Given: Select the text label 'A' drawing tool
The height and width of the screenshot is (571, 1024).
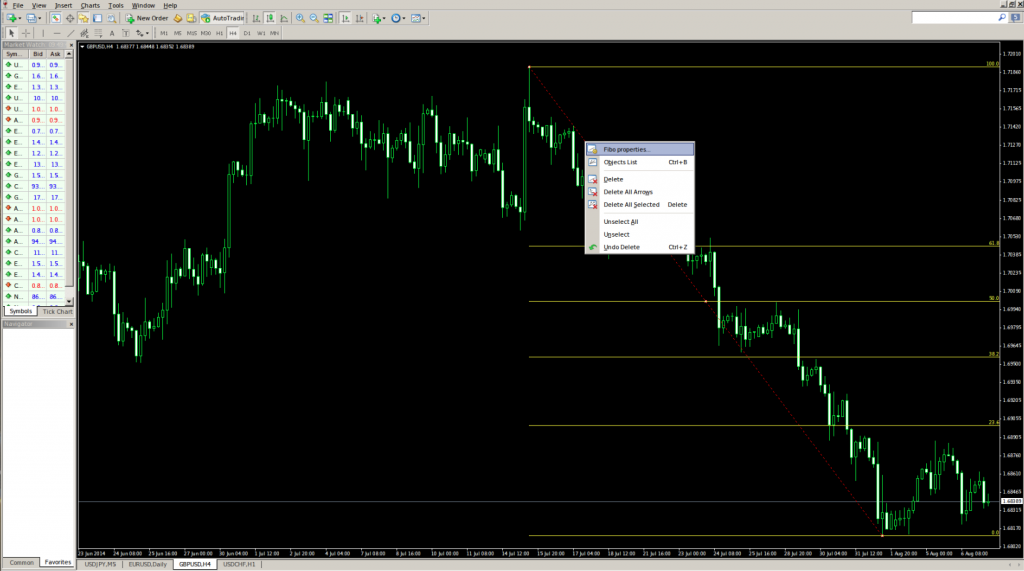Looking at the screenshot, I should [x=110, y=33].
